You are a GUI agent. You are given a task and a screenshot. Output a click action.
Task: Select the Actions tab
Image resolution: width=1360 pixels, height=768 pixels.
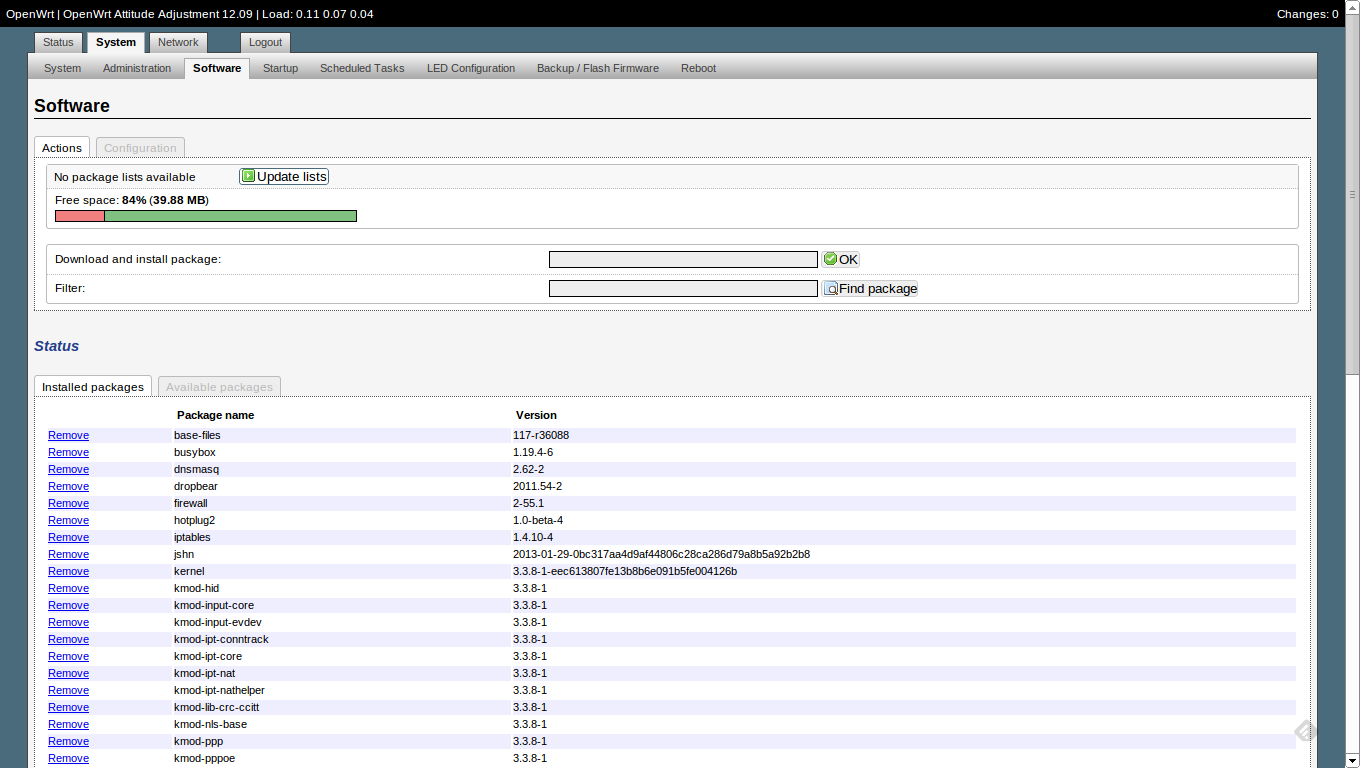tap(62, 148)
